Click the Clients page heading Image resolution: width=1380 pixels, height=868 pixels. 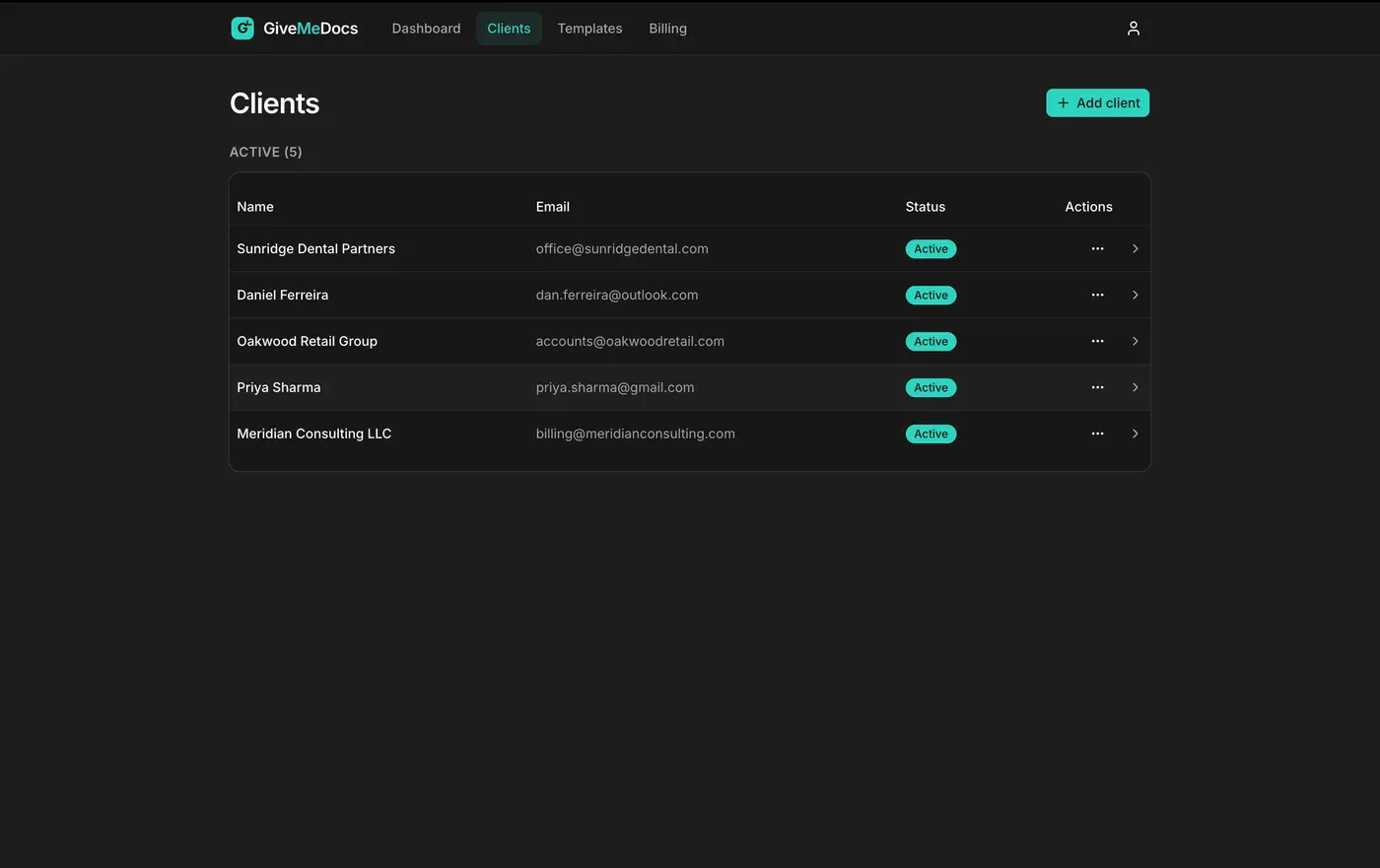274,103
